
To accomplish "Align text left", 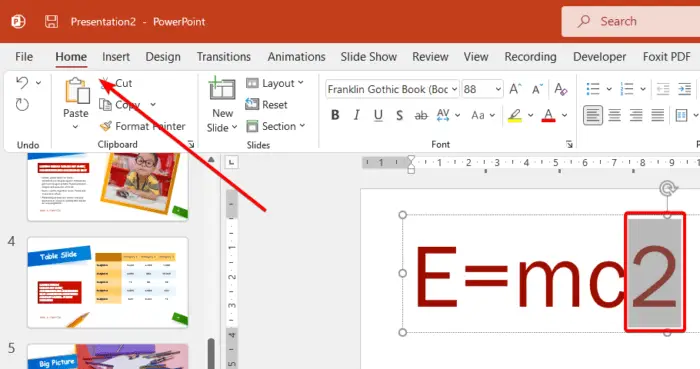I will click(593, 116).
